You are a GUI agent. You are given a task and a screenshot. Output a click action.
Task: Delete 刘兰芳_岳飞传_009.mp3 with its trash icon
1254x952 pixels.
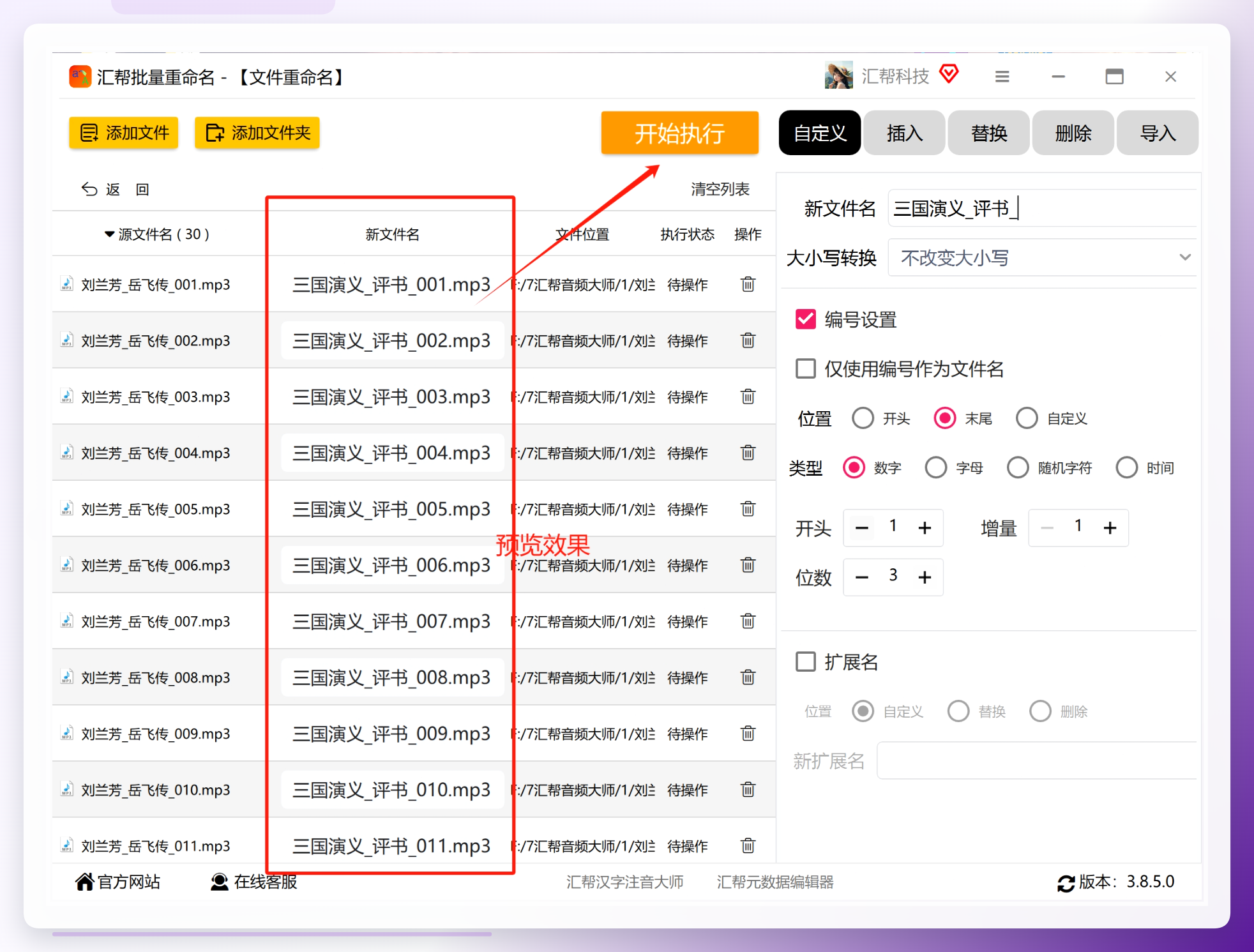pos(748,734)
